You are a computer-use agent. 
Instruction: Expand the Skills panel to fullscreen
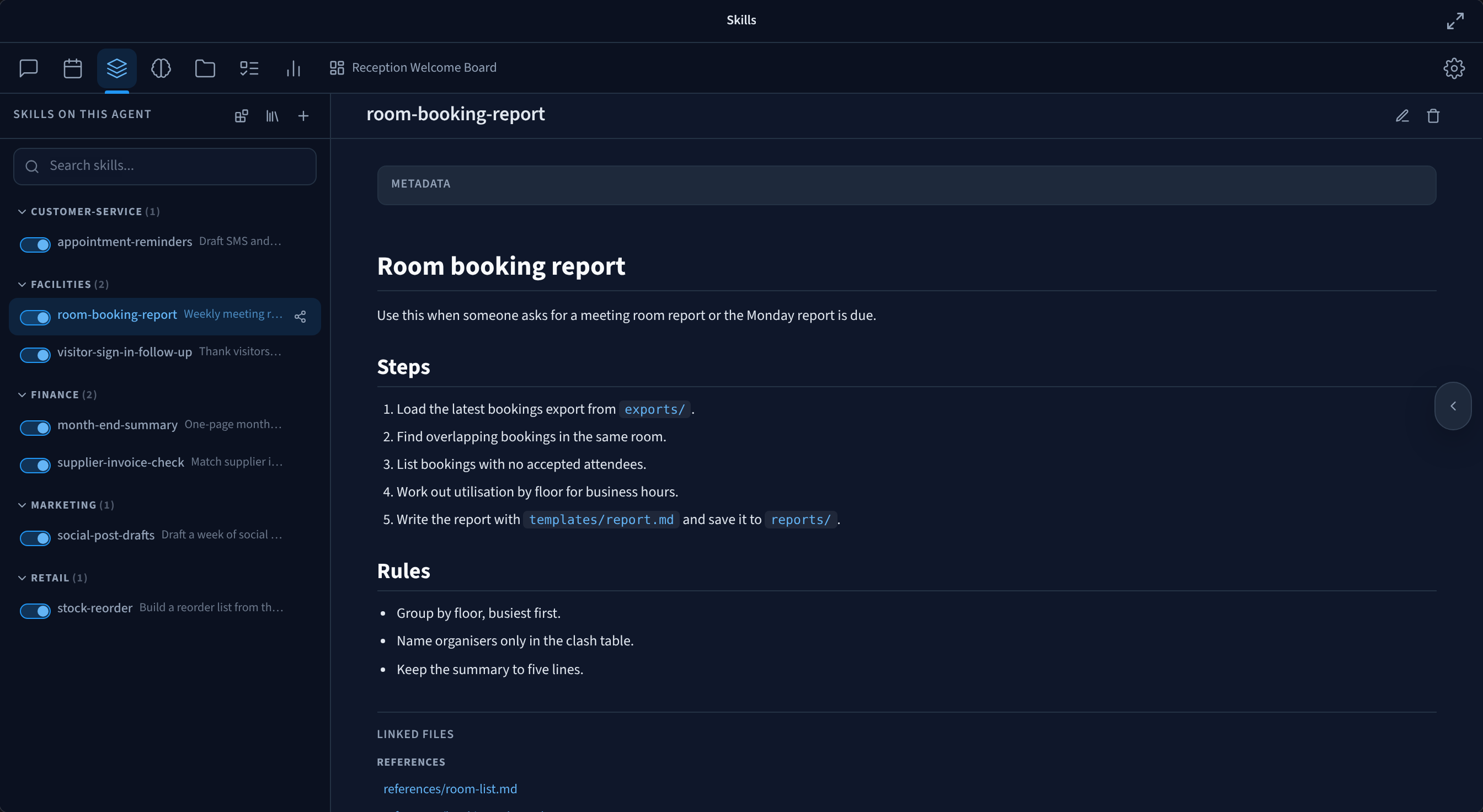(x=1455, y=21)
